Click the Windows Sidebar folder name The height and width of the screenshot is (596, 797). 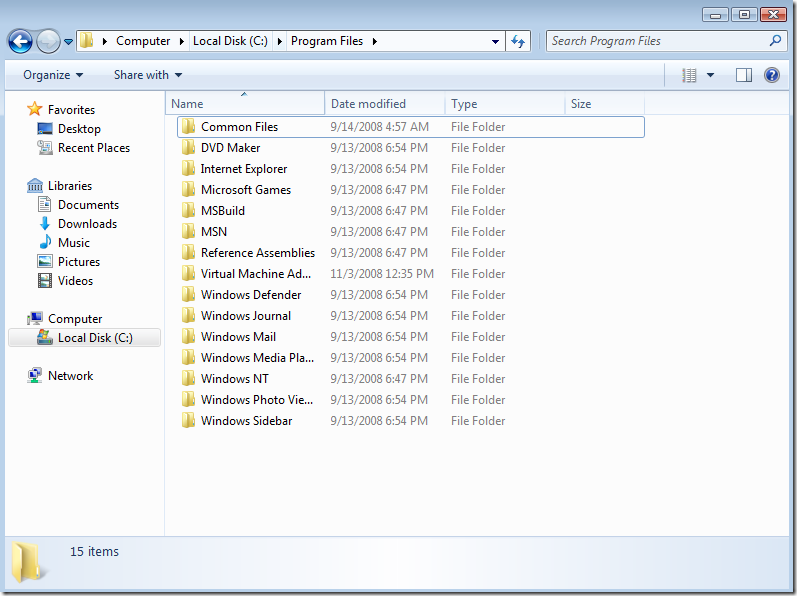click(247, 421)
